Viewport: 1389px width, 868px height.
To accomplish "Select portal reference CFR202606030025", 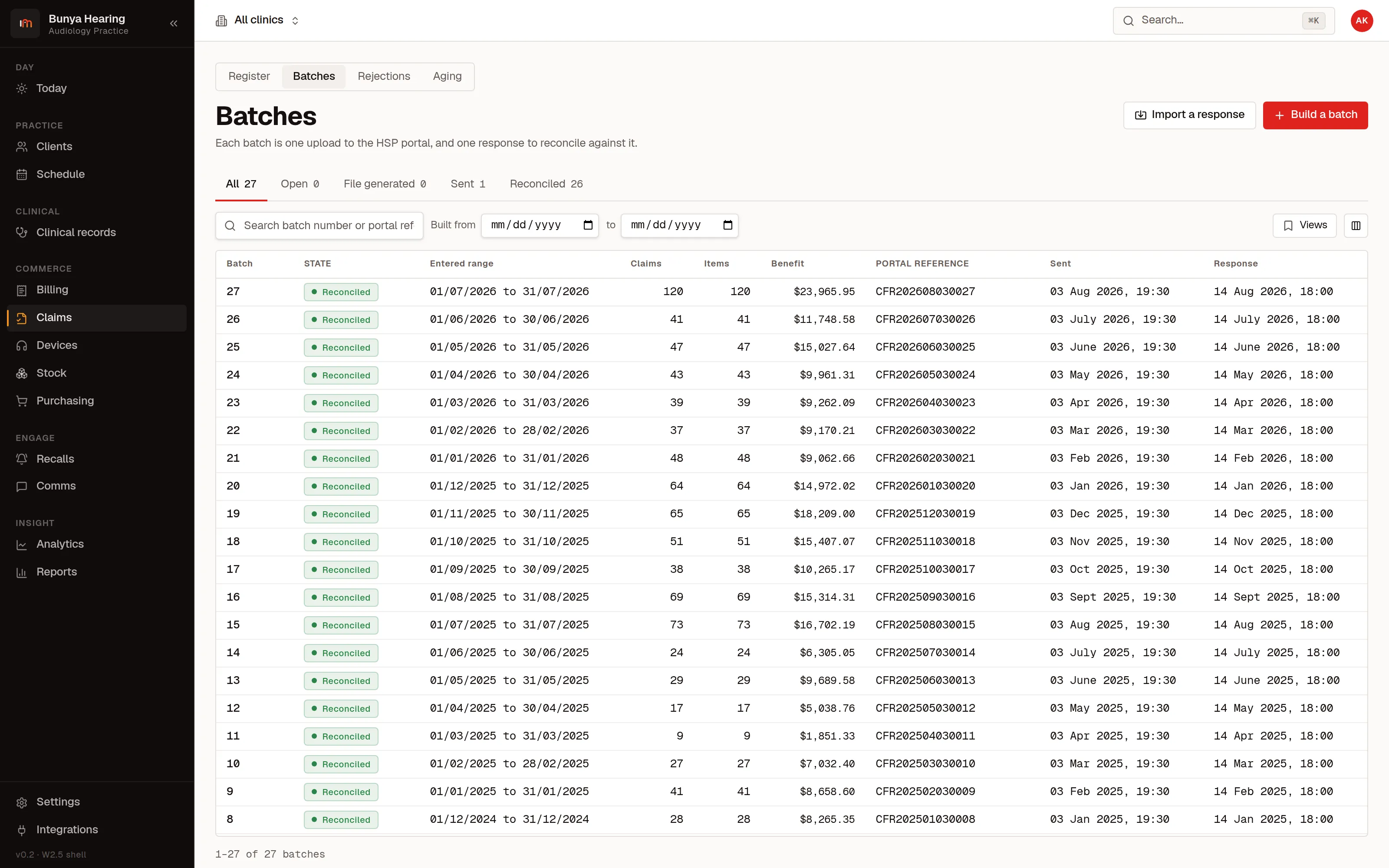I will [925, 347].
